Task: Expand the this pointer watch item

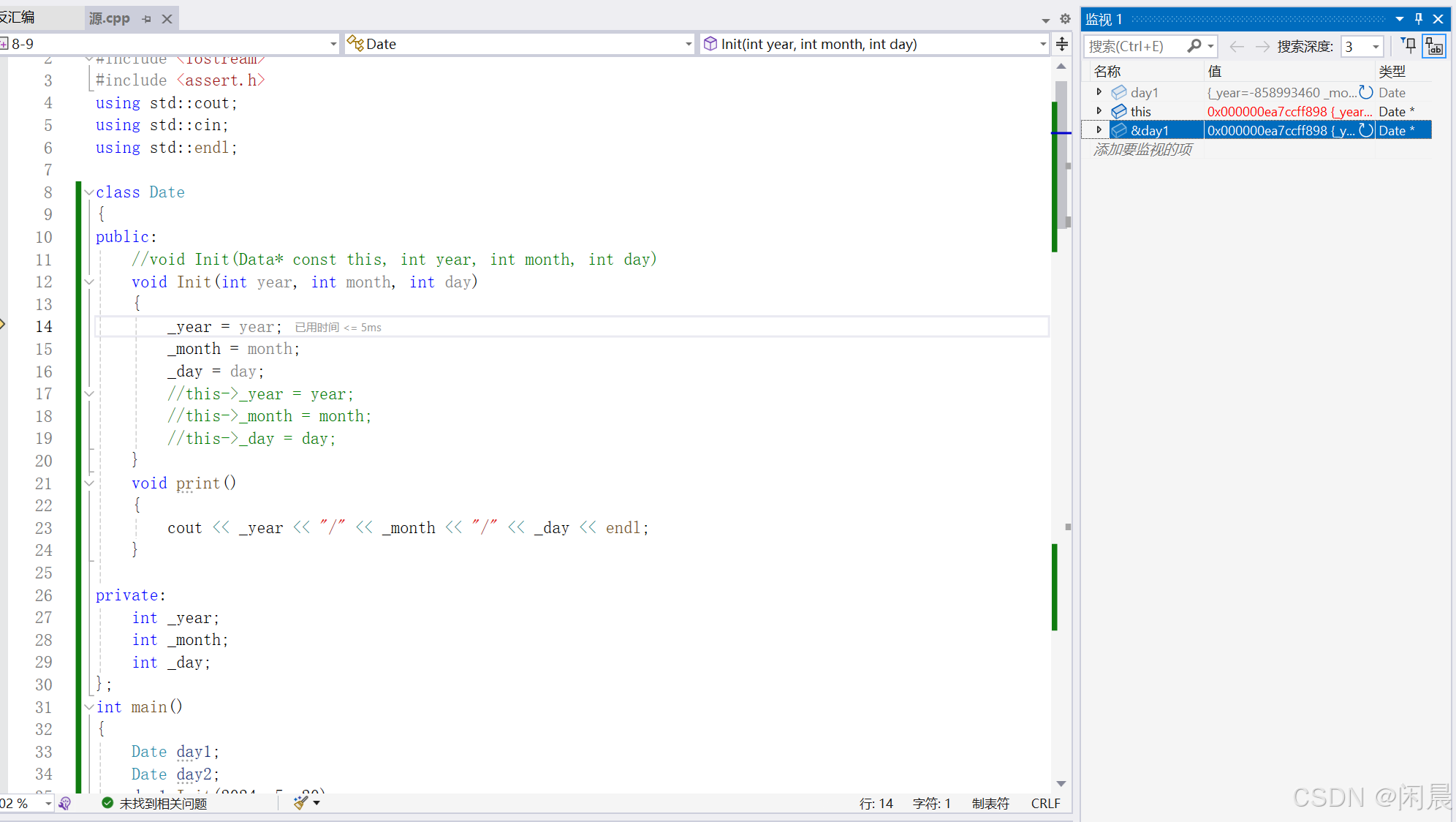Action: coord(1099,111)
